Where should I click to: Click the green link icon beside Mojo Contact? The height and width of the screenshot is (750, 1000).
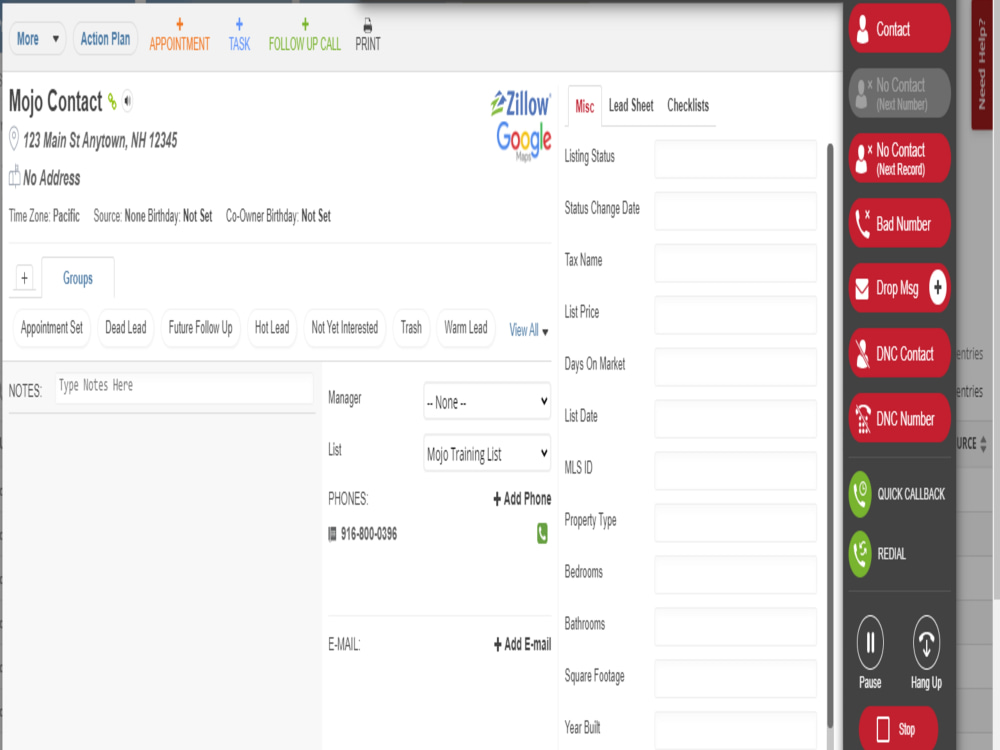tap(112, 101)
